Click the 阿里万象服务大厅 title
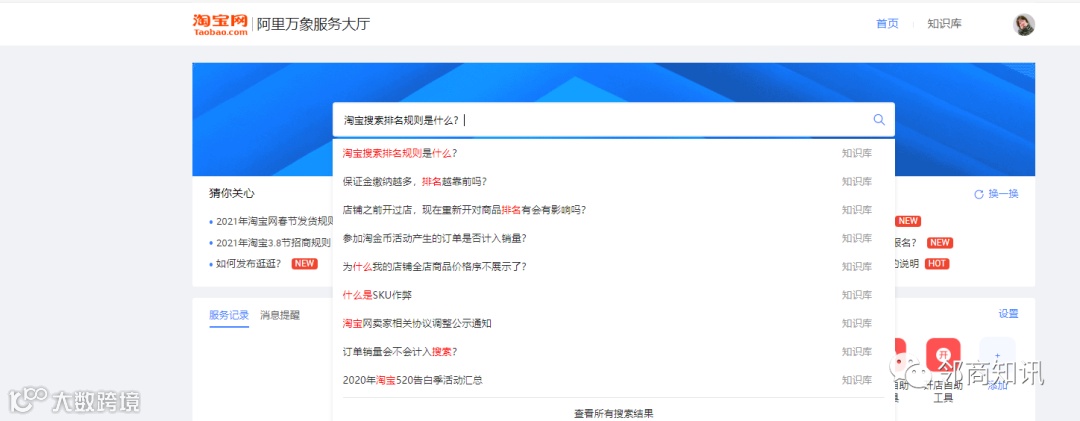The height and width of the screenshot is (421, 1080). pos(313,24)
